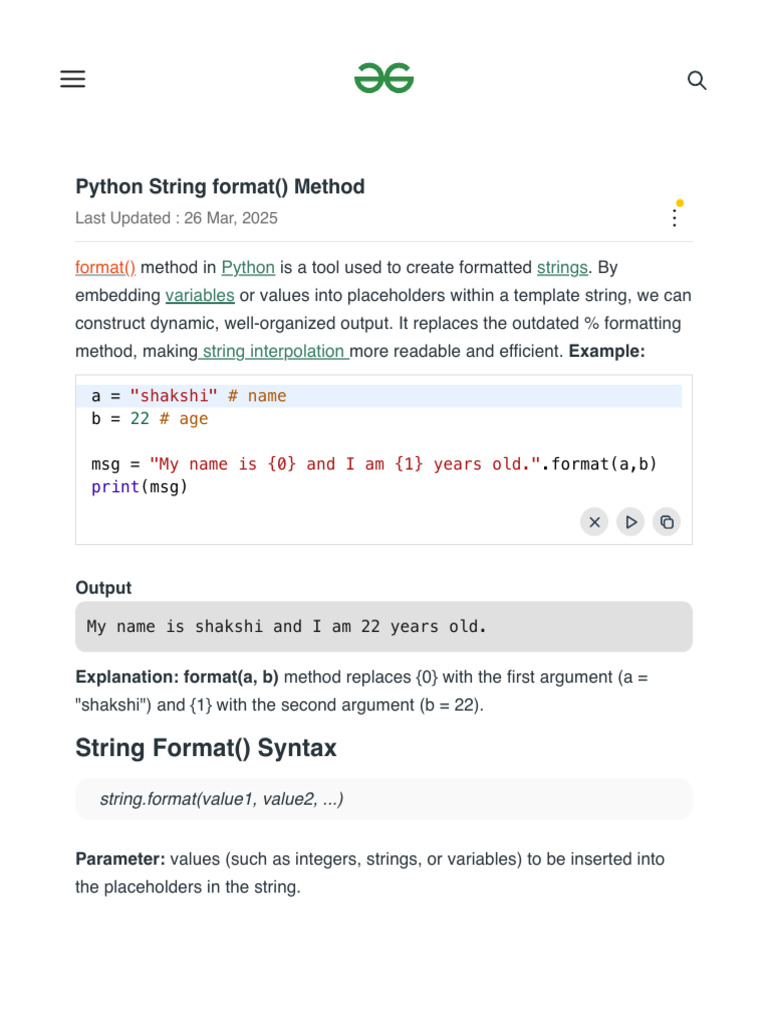Click the print(msg) code line
The image size is (768, 1024).
[x=139, y=487]
